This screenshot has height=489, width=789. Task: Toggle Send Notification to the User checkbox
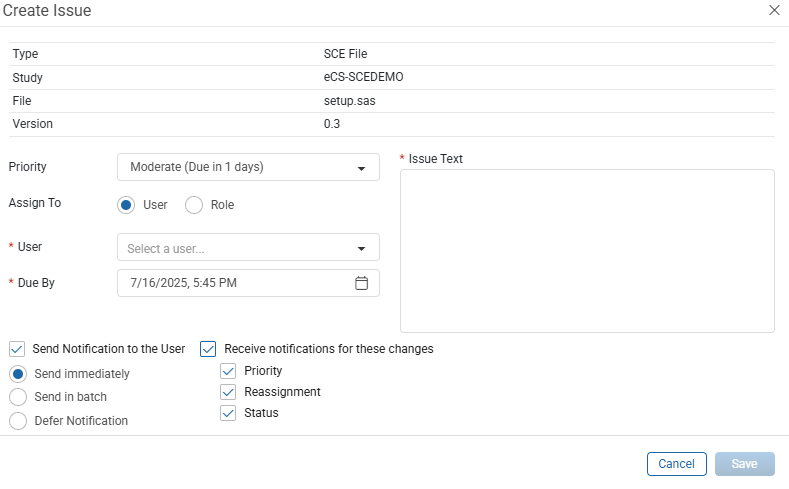click(17, 349)
